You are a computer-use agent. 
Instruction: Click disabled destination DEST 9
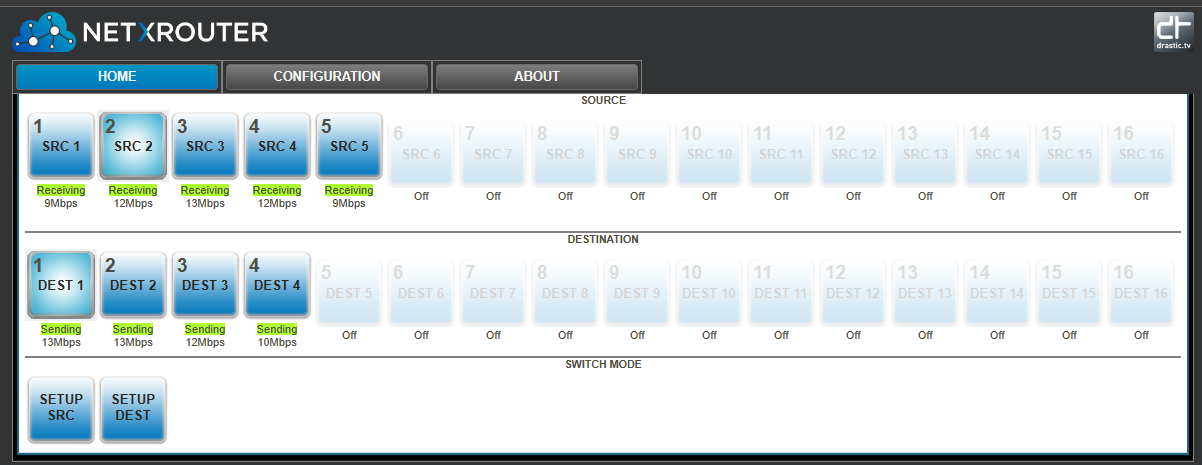pos(637,292)
